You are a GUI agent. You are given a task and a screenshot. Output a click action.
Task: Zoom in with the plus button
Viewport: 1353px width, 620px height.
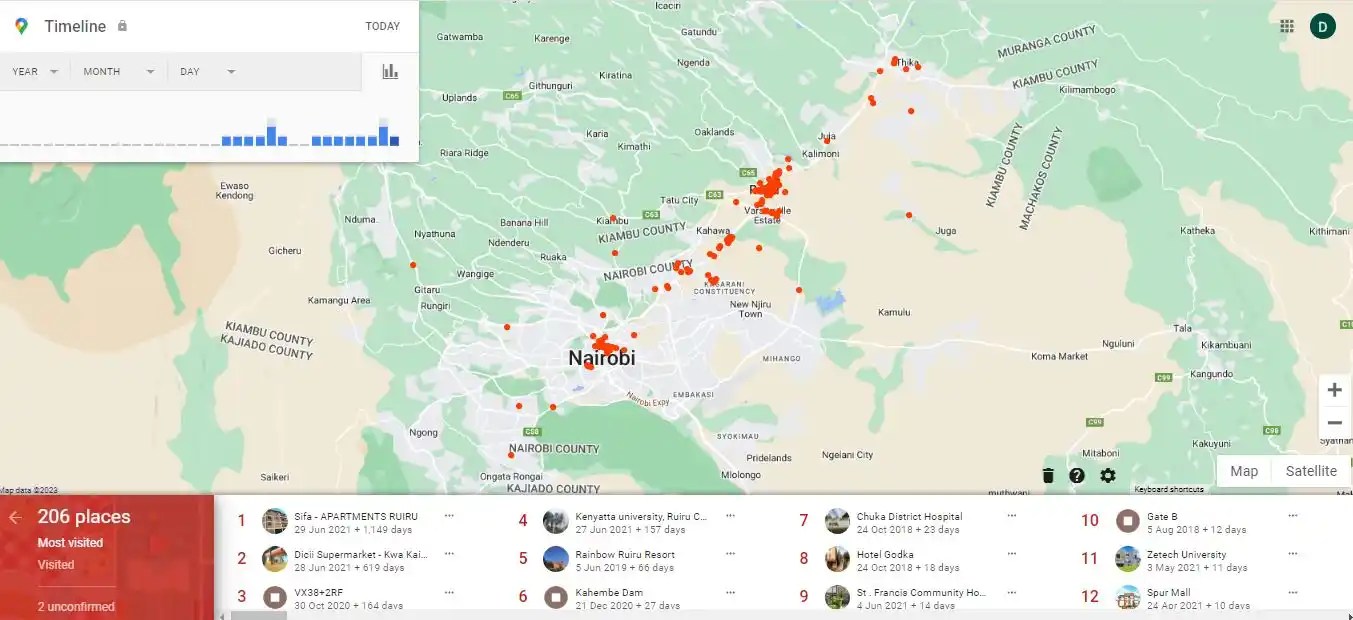pyautogui.click(x=1334, y=390)
